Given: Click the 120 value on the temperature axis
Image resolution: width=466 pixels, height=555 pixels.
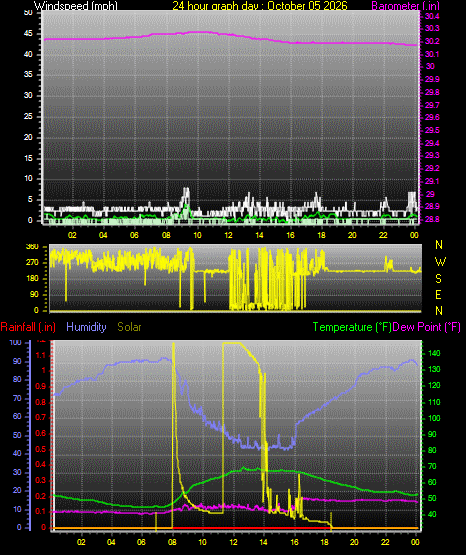Looking at the screenshot, I should pos(434,385).
